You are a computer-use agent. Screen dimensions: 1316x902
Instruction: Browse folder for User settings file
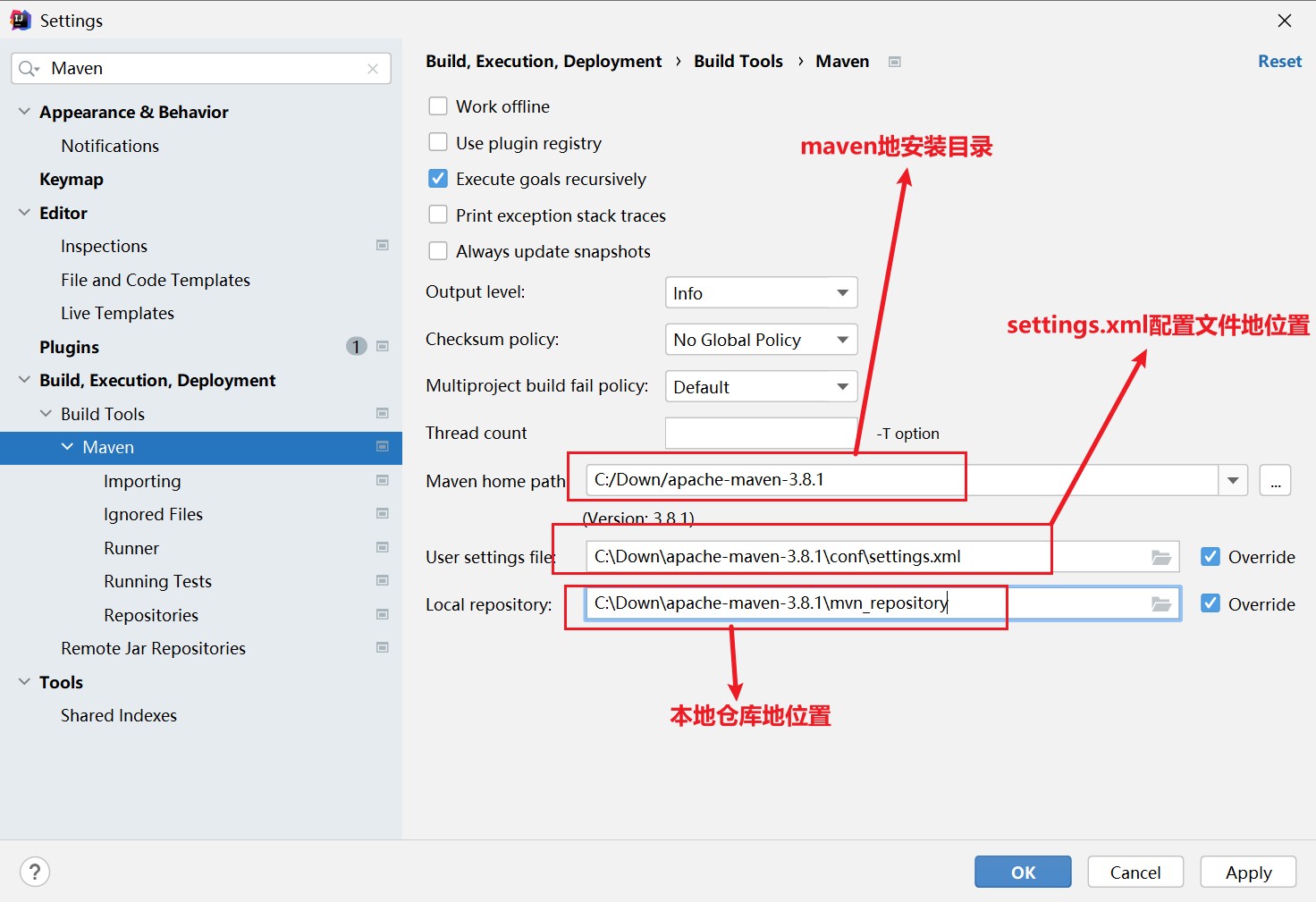[x=1161, y=557]
